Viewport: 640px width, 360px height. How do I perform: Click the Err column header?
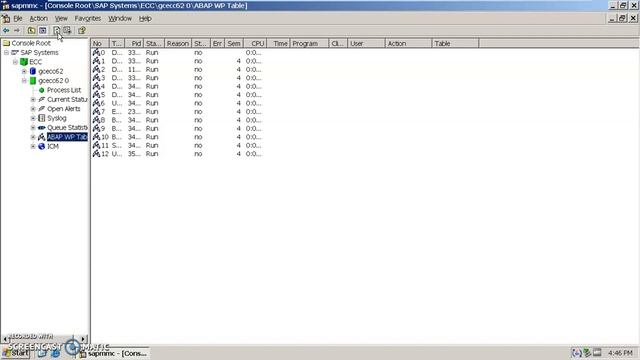[x=217, y=43]
